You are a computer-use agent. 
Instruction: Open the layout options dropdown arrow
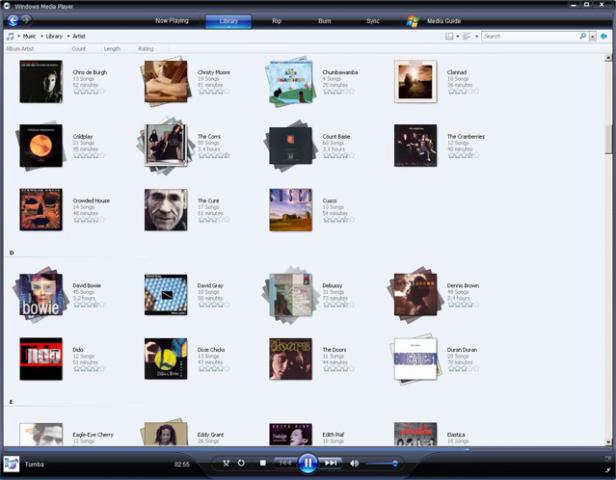pyautogui.click(x=458, y=37)
